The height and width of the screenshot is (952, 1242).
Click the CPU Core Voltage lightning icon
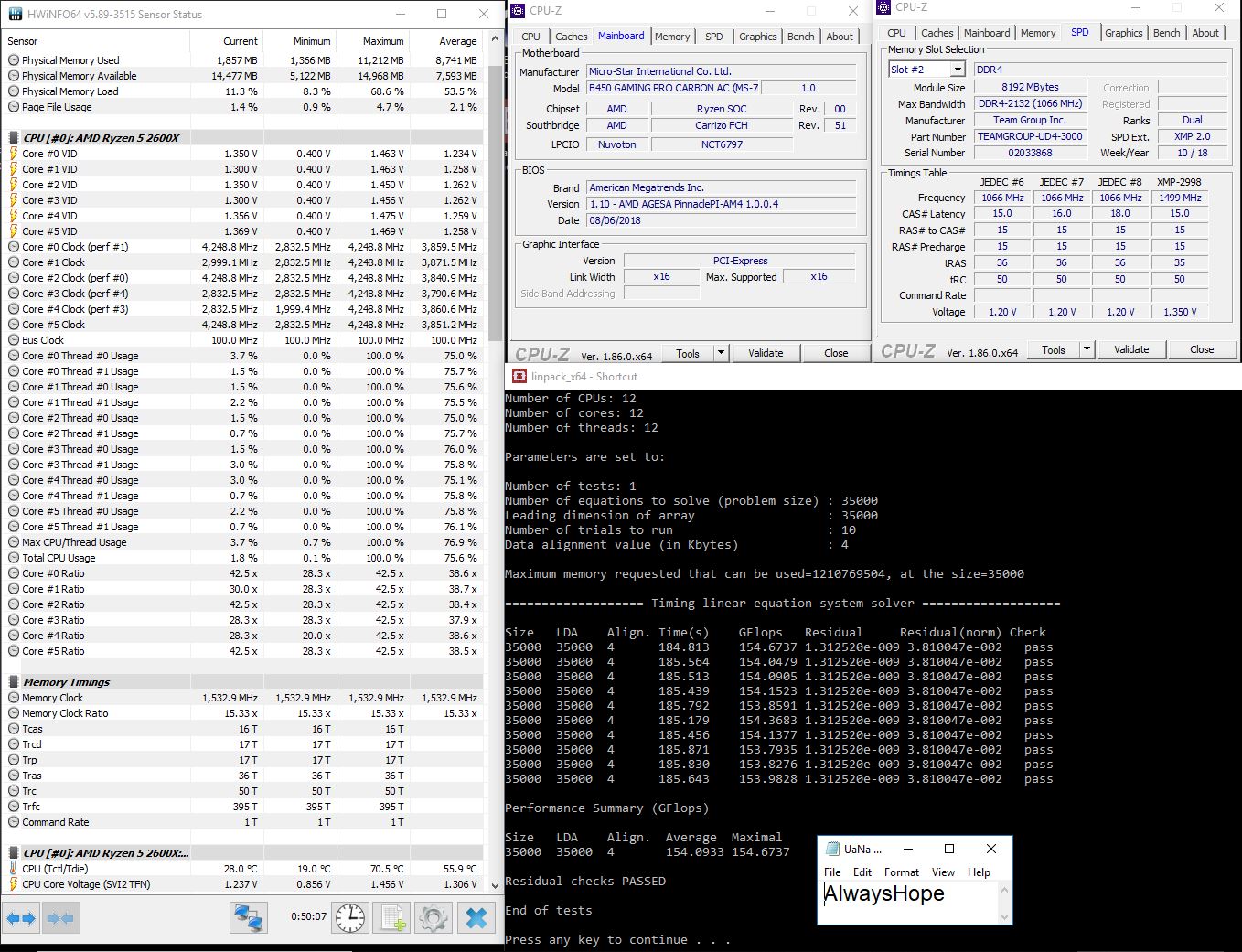pos(14,884)
